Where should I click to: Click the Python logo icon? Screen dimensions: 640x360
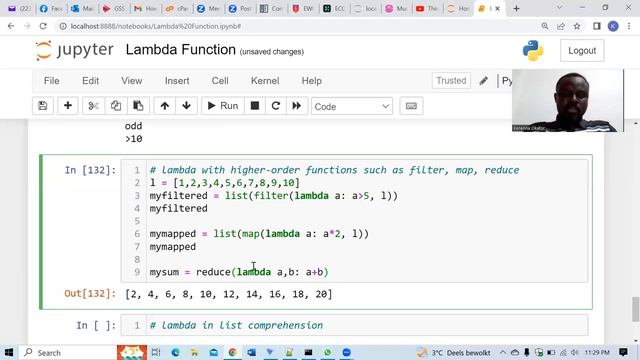point(533,51)
